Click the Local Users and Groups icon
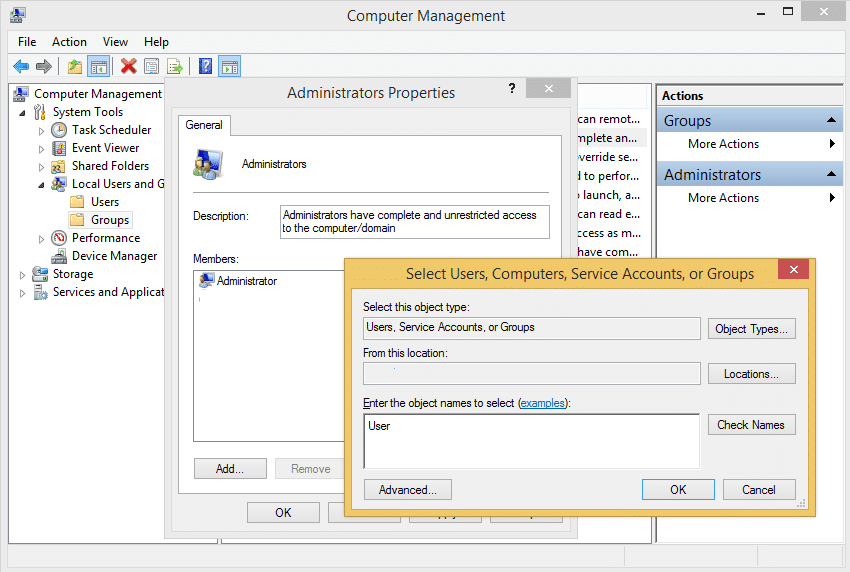This screenshot has width=850, height=572. click(59, 184)
